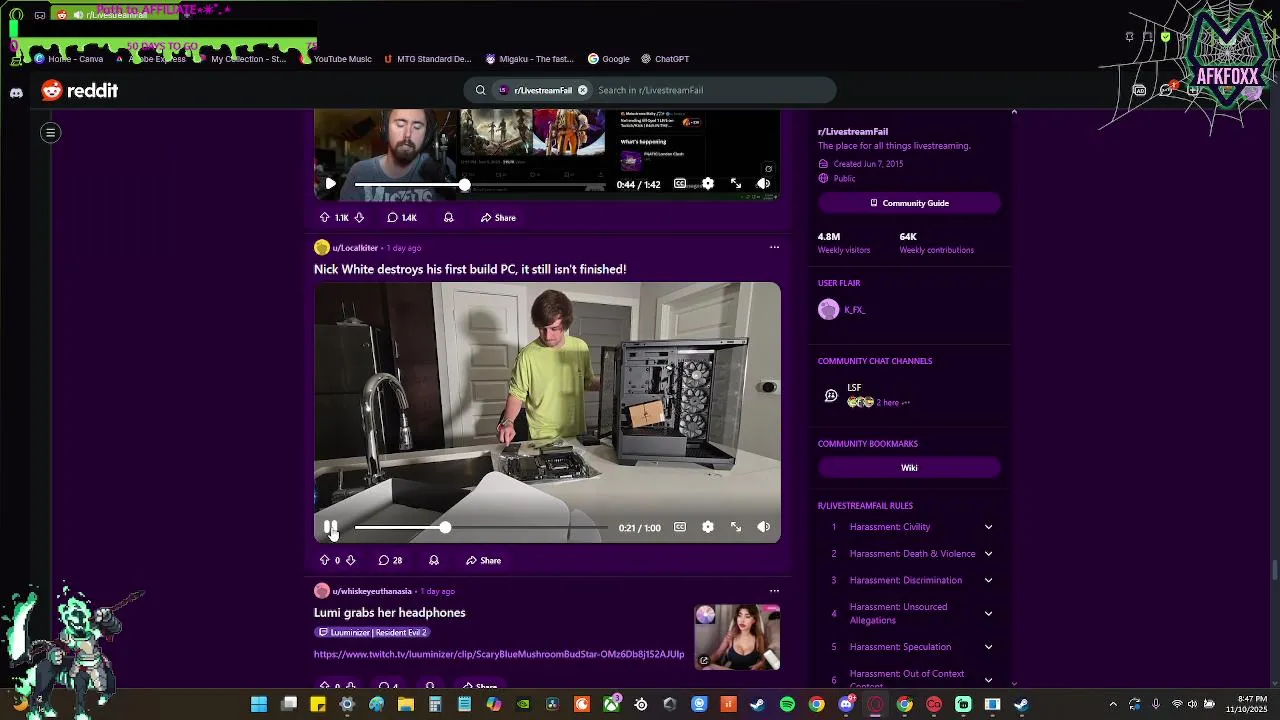Seek the top video progress bar
This screenshot has width=1280, height=720.
pos(480,184)
